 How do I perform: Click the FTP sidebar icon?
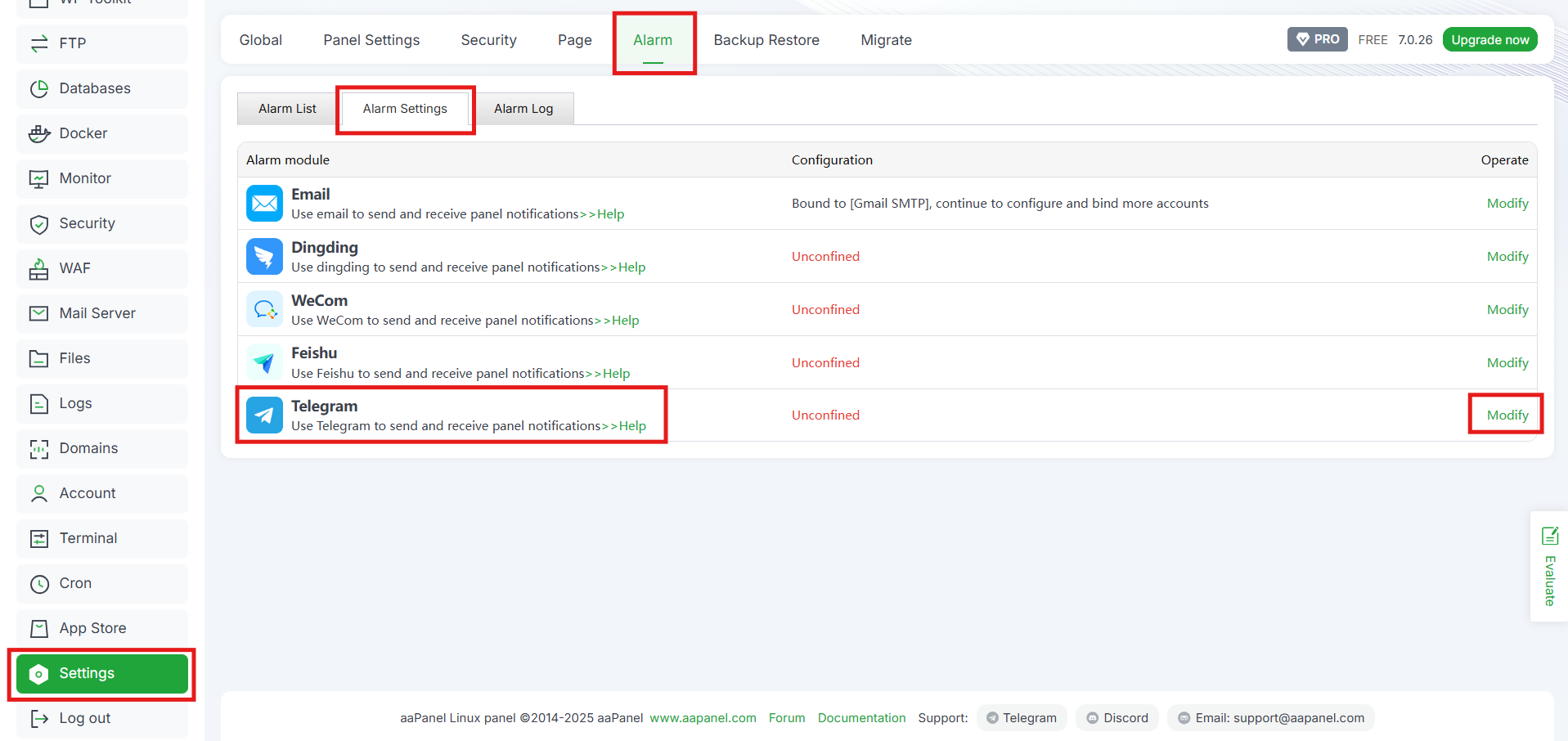38,43
